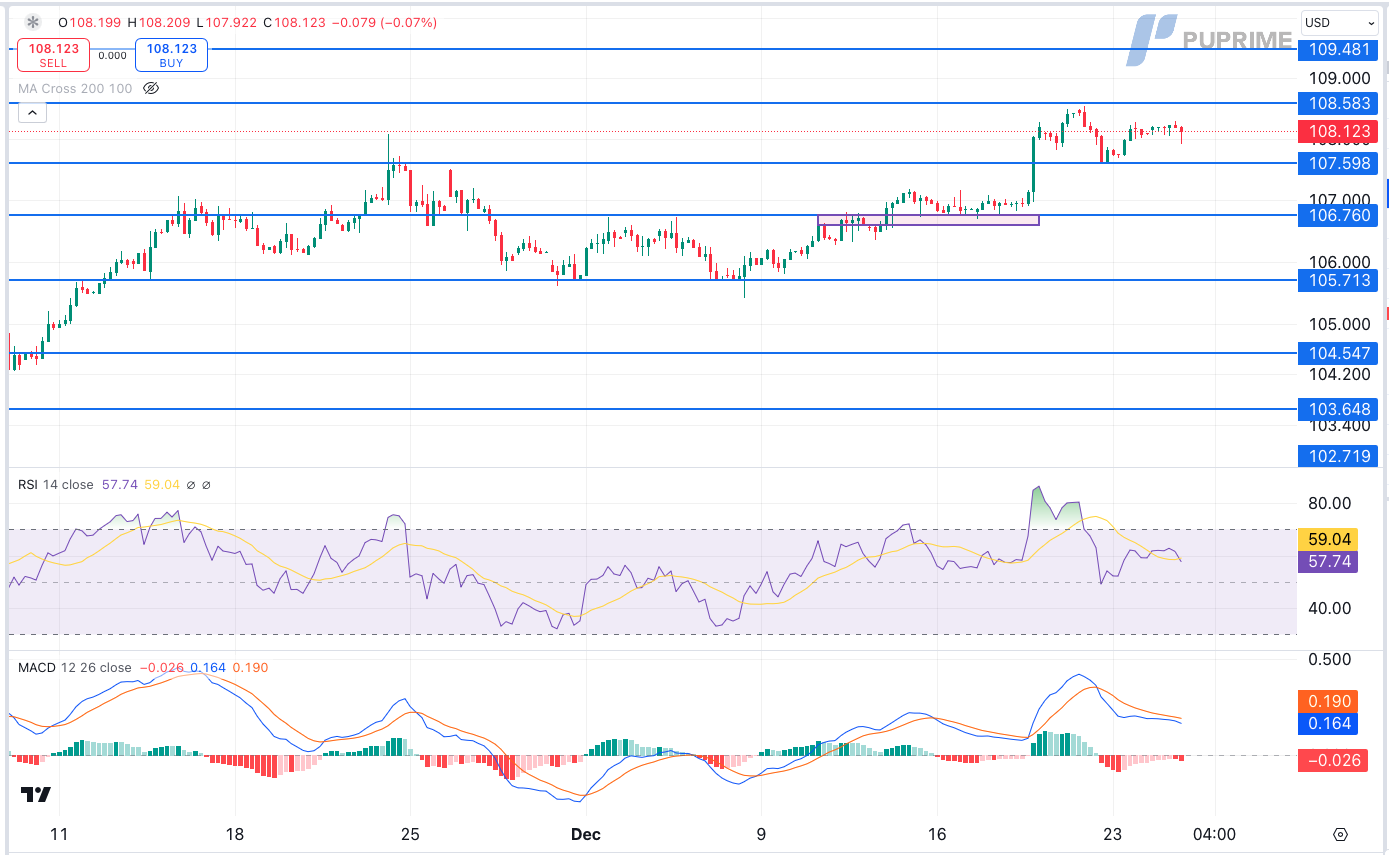This screenshot has width=1389, height=855.
Task: Click the 107.598 horizontal line price label
Action: (x=1337, y=162)
